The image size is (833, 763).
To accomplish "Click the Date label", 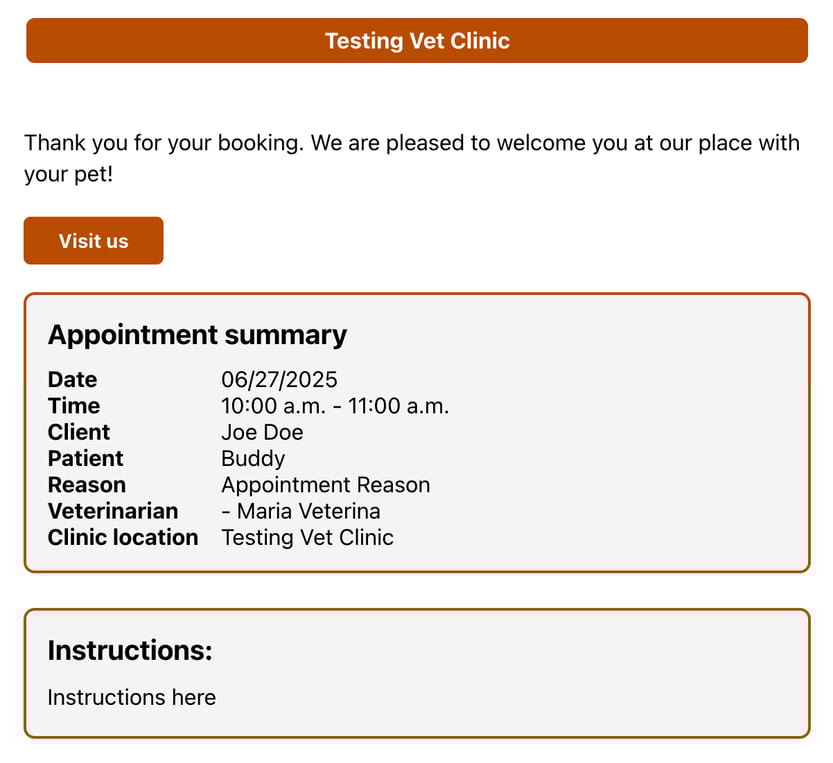I will pyautogui.click(x=72, y=379).
